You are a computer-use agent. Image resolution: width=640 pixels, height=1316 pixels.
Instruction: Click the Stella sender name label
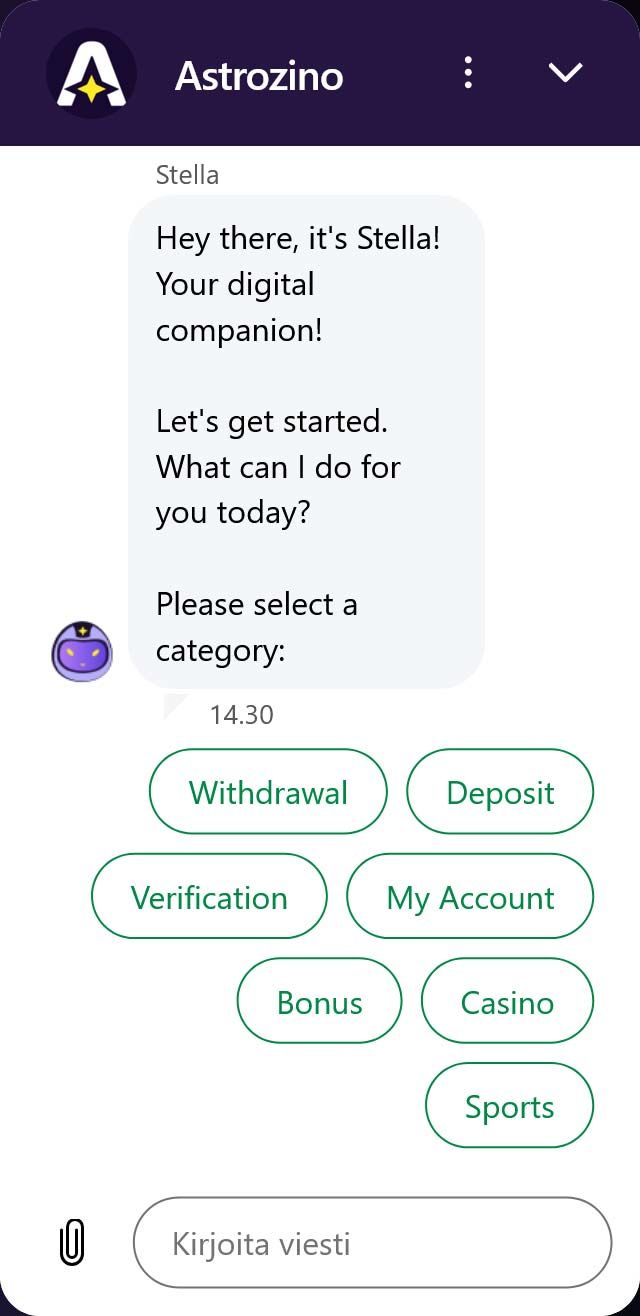187,175
